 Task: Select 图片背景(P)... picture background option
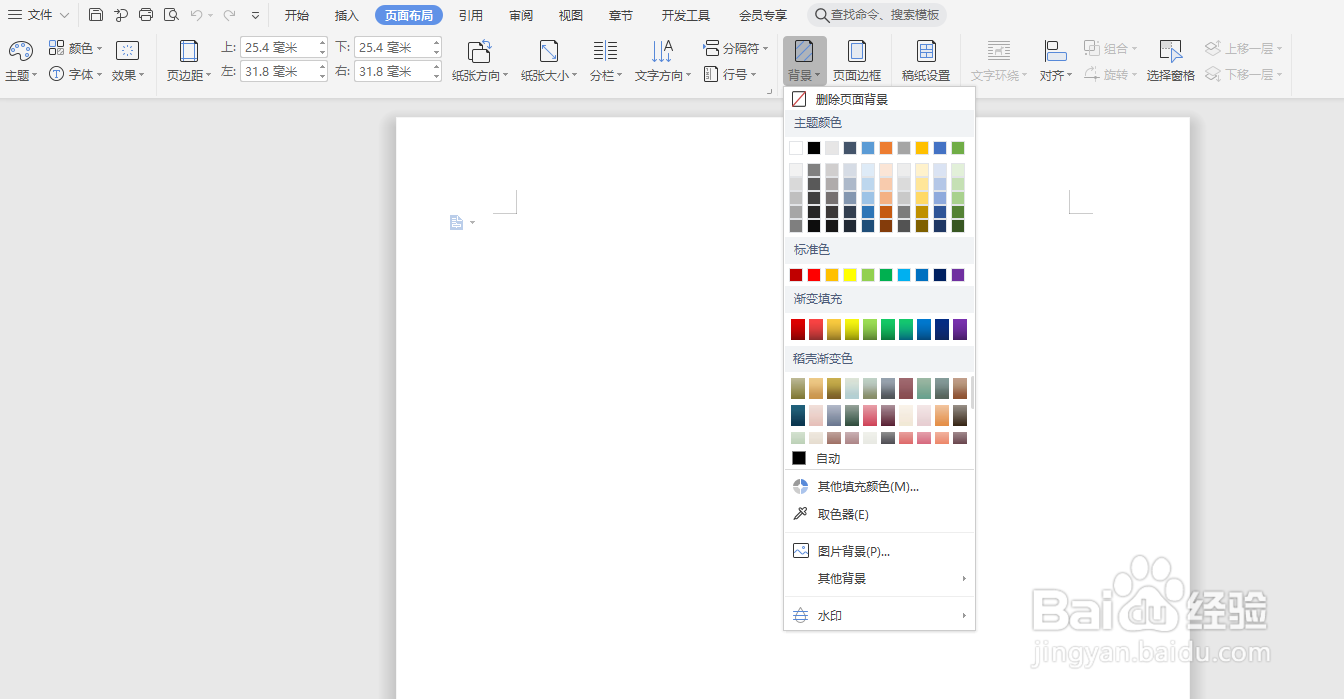tap(853, 551)
